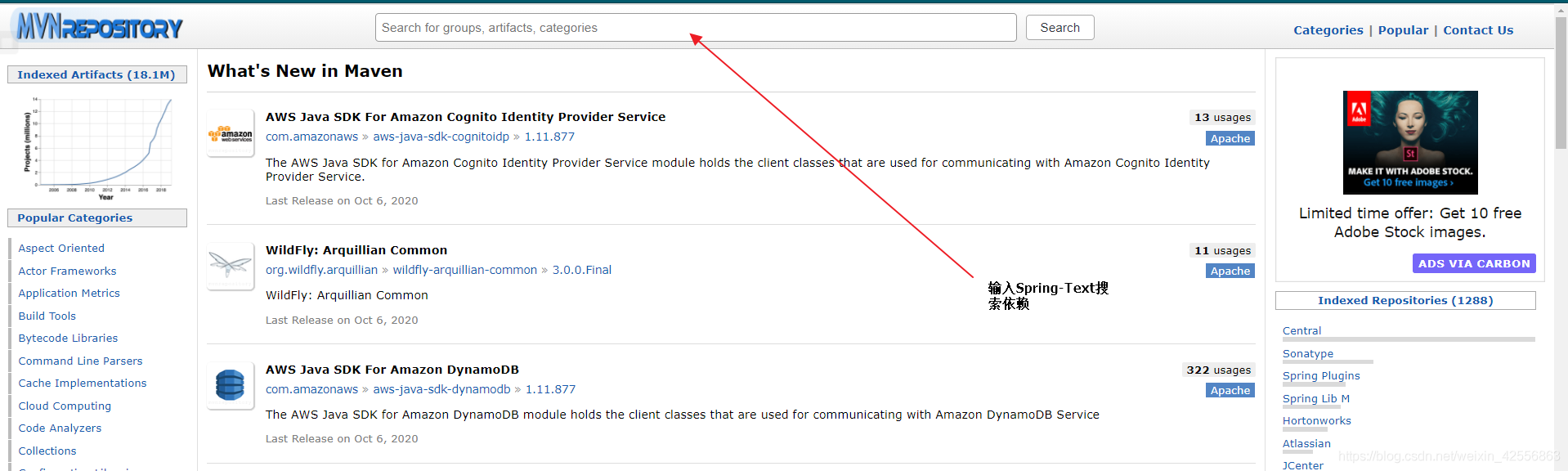
Task: Open the Atlassian repository link
Action: tap(1306, 444)
